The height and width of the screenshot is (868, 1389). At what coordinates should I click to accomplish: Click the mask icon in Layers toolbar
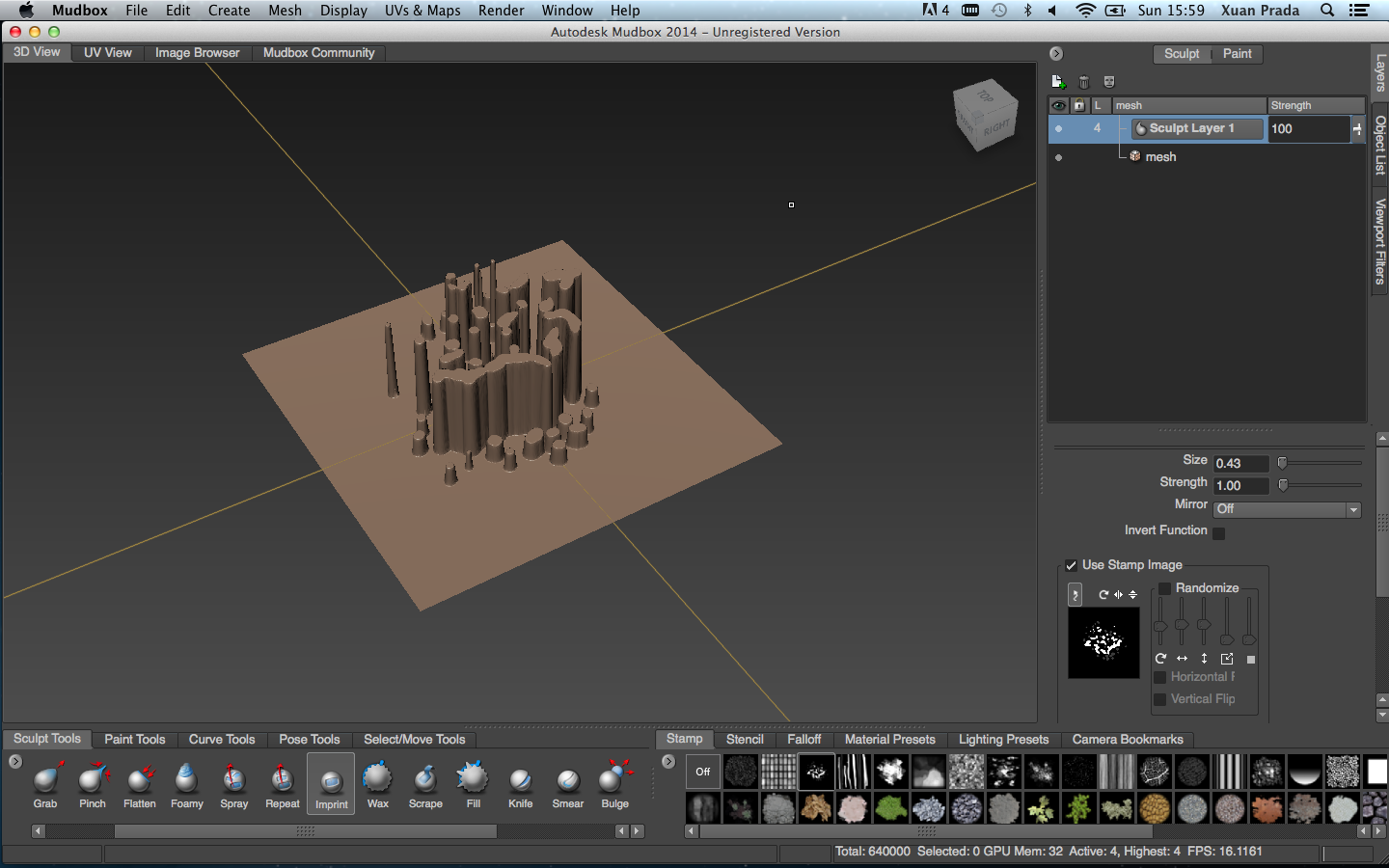coord(1109,82)
